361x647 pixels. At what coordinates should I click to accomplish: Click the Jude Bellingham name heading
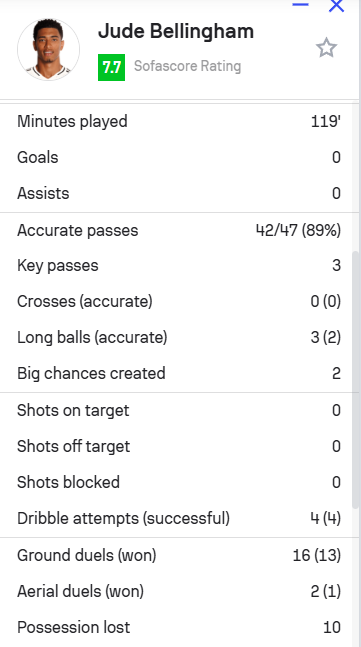tap(176, 31)
